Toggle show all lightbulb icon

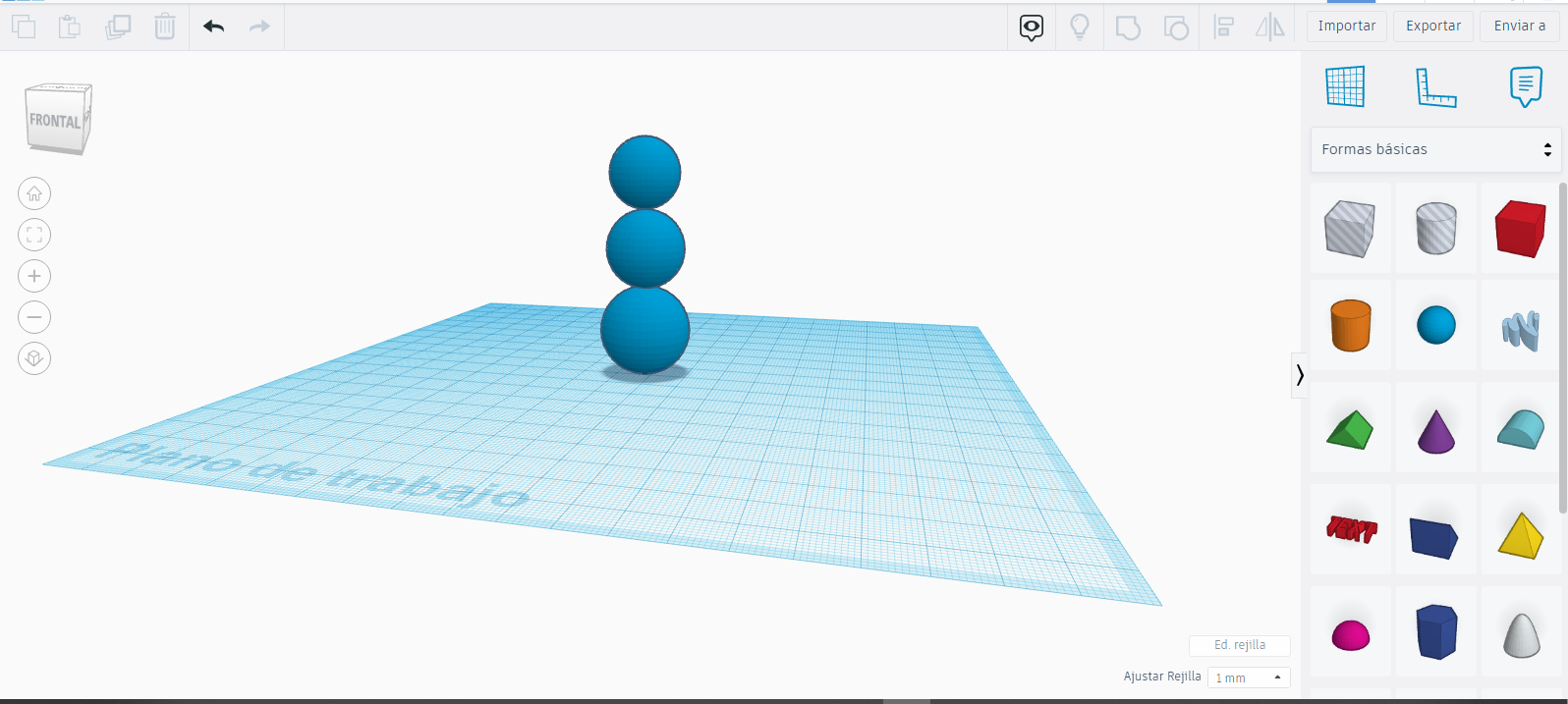(1080, 27)
